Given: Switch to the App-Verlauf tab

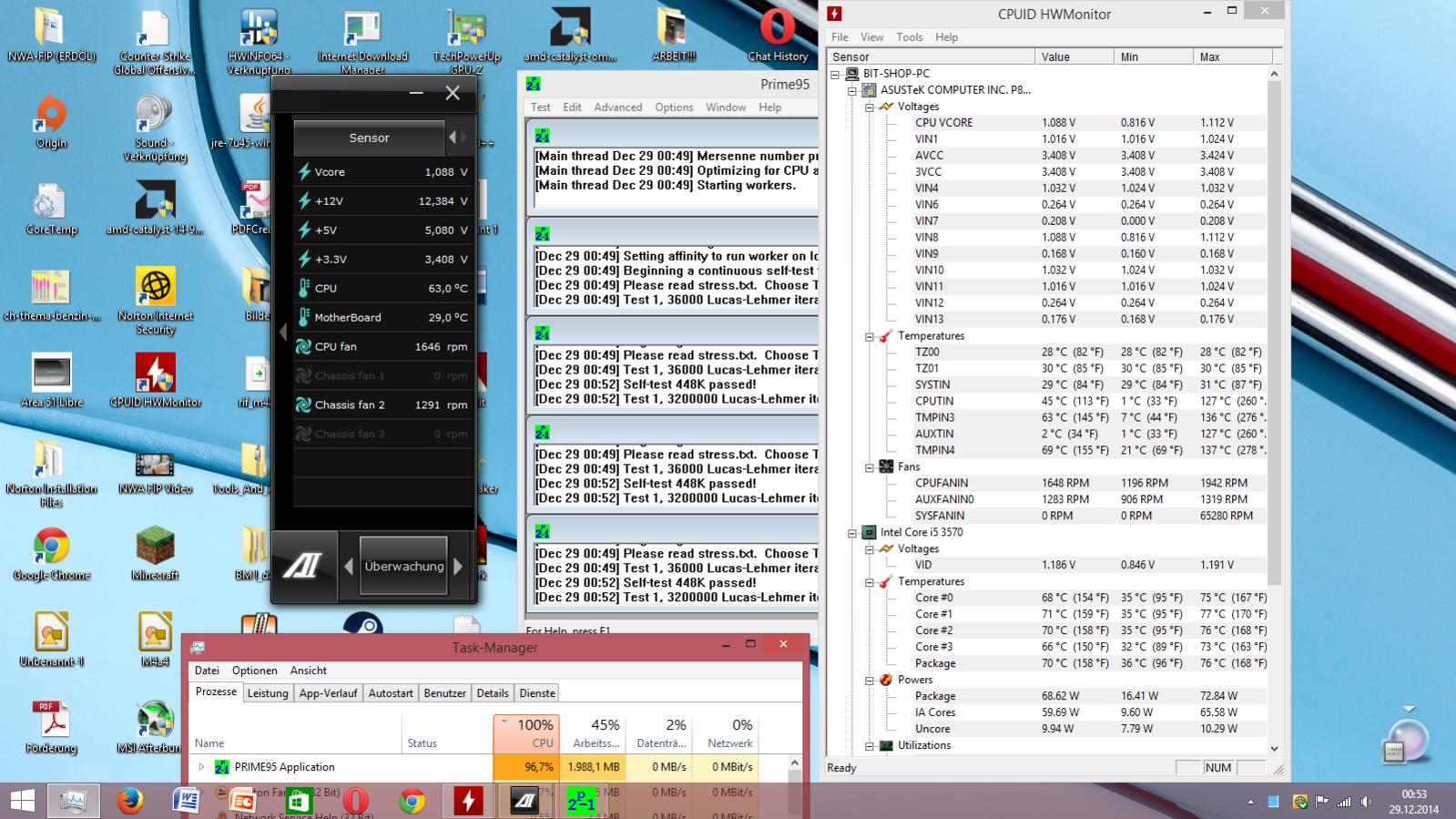Looking at the screenshot, I should click(x=328, y=693).
